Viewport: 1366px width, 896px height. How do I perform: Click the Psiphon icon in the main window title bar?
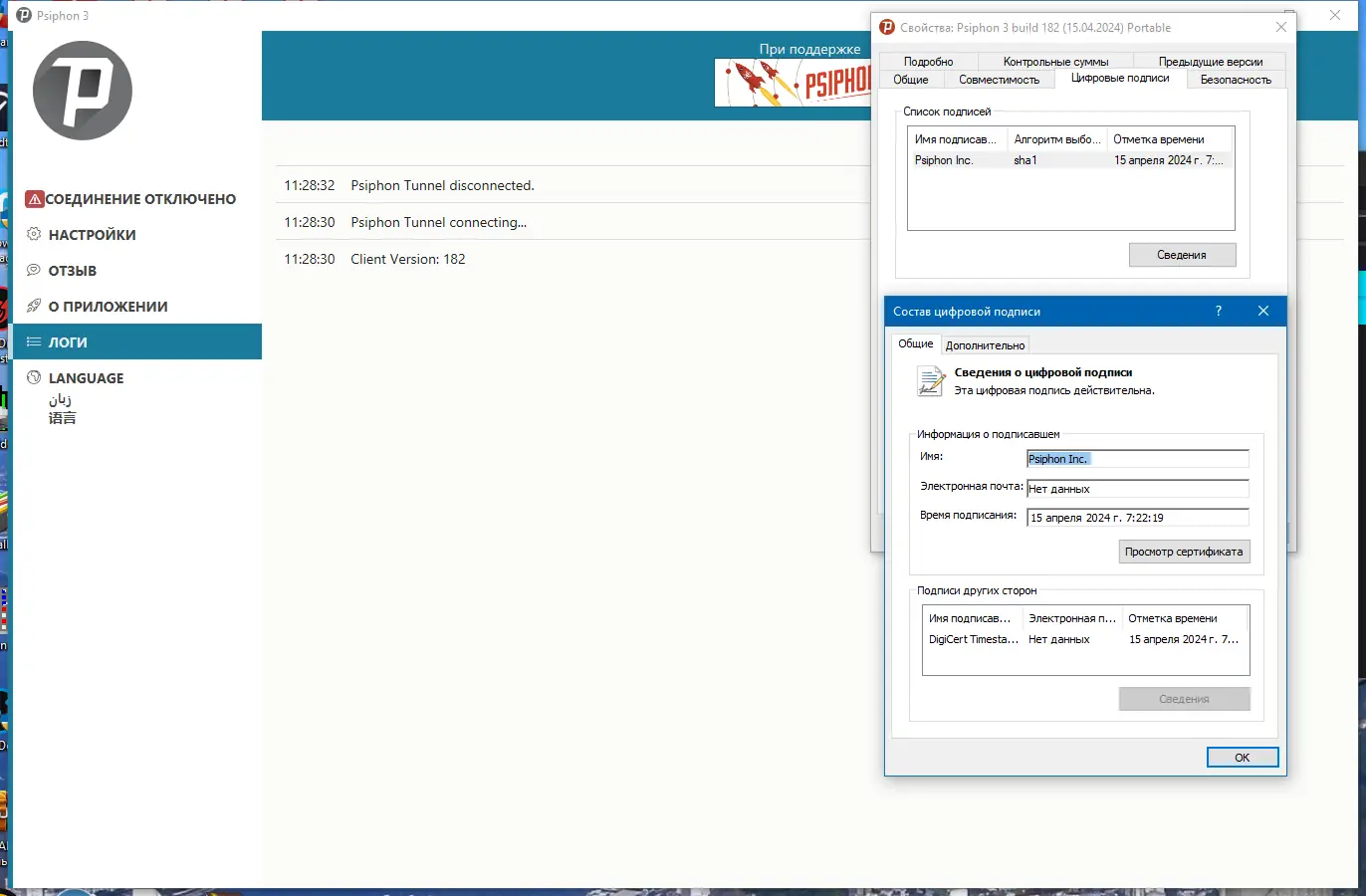click(x=24, y=15)
